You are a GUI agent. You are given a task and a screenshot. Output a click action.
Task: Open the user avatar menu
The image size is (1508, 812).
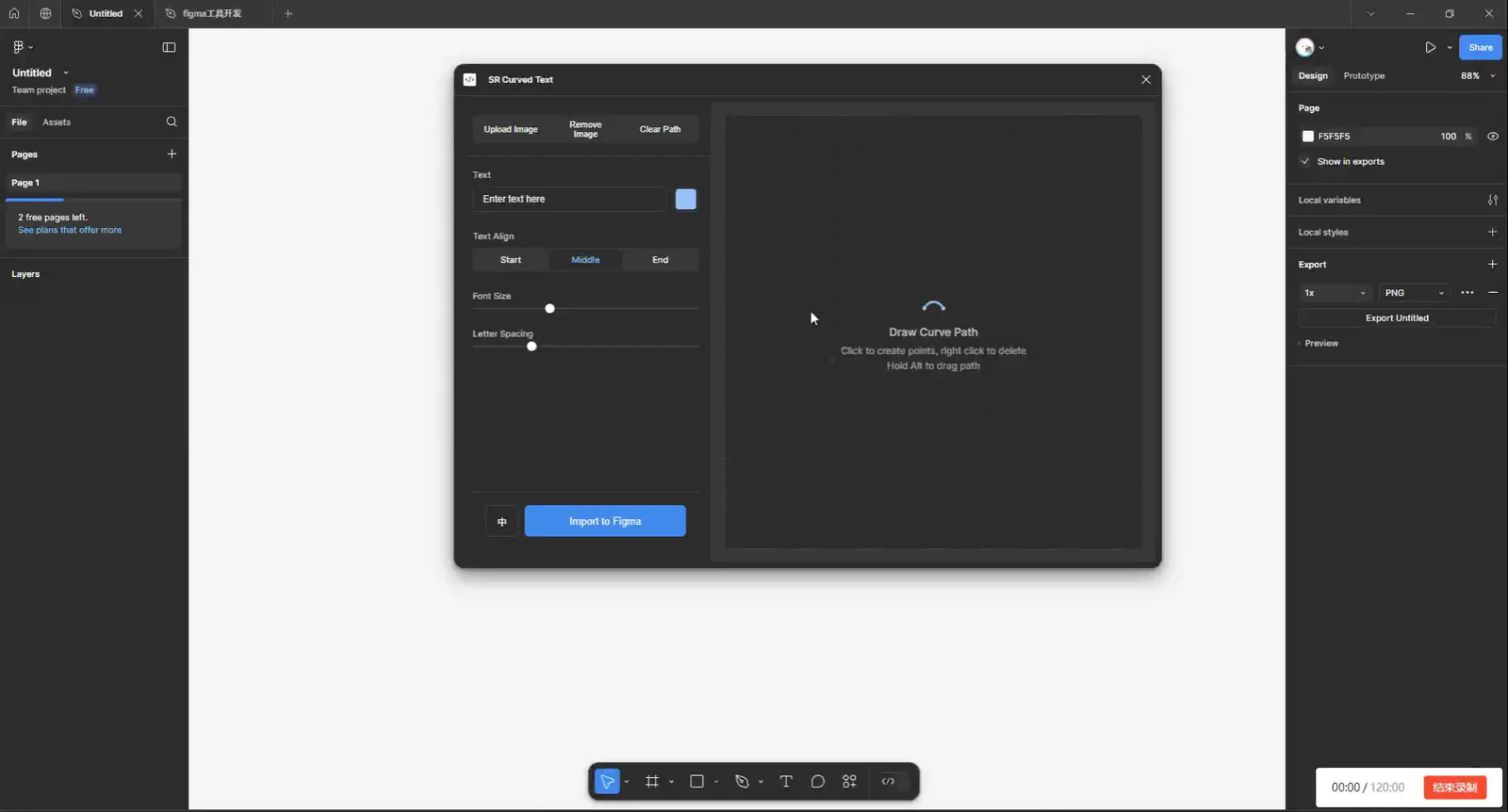pos(1304,47)
